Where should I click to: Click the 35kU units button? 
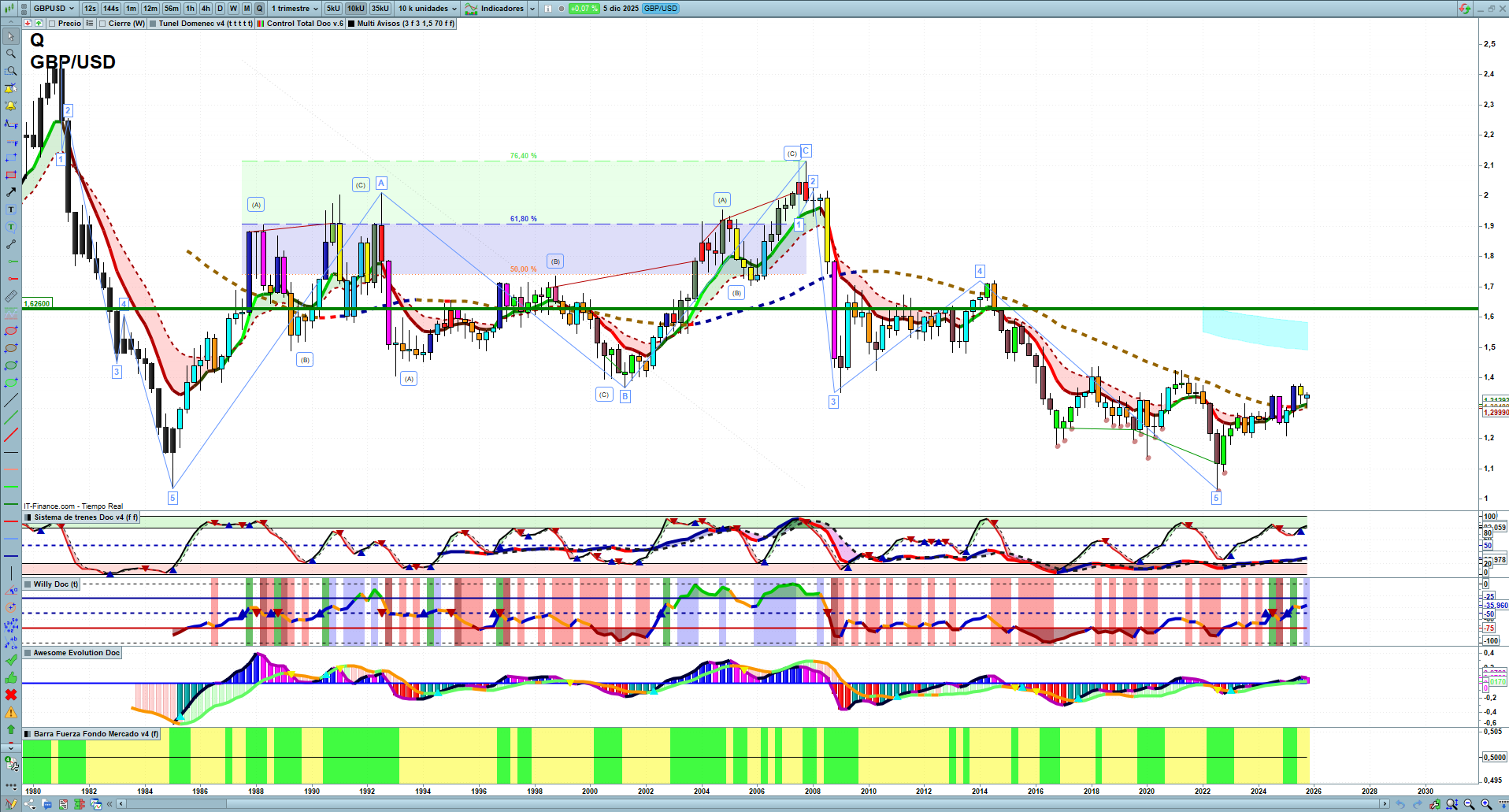click(380, 9)
